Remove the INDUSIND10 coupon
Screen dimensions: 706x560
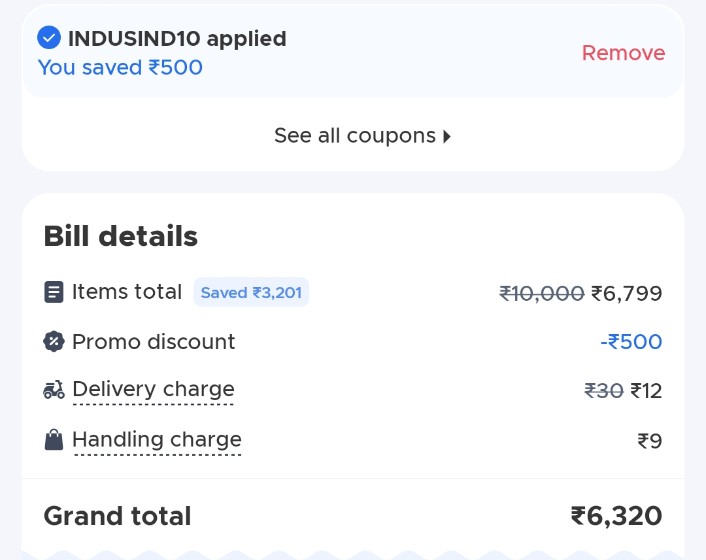click(623, 53)
